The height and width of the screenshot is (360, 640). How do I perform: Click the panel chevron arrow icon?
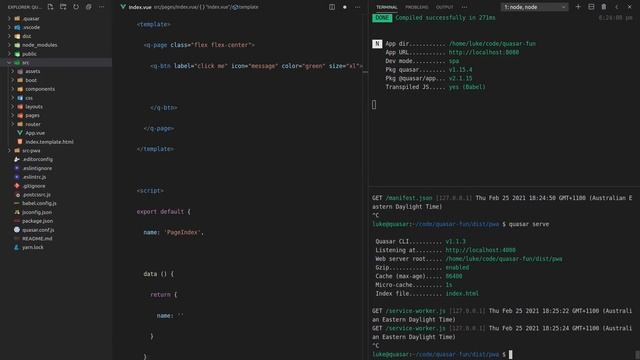click(617, 7)
